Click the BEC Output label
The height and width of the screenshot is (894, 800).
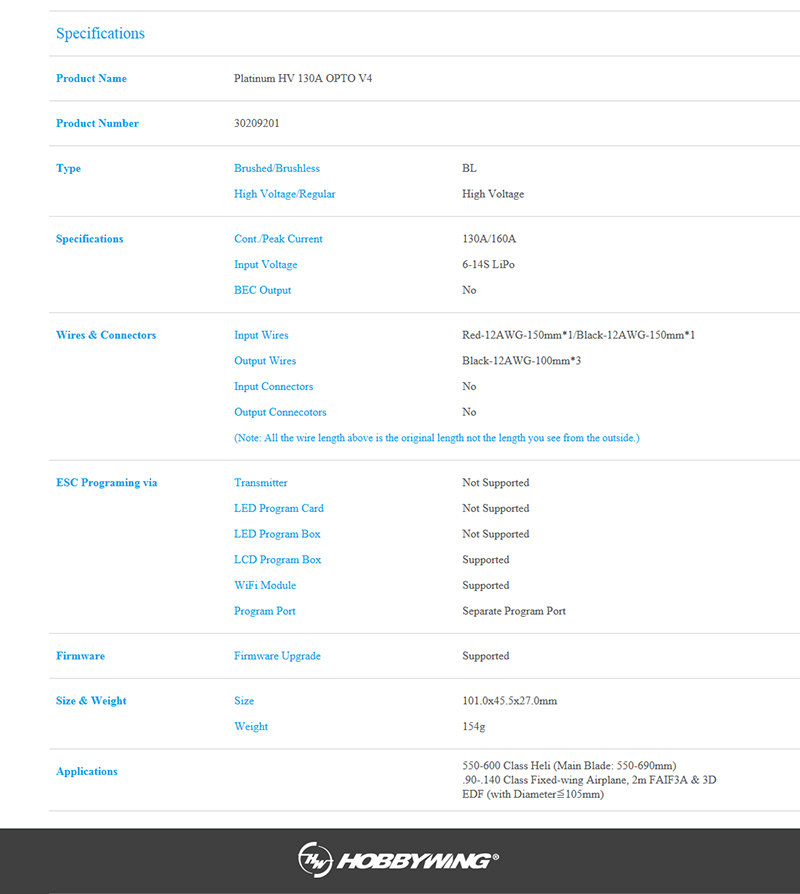pos(262,290)
